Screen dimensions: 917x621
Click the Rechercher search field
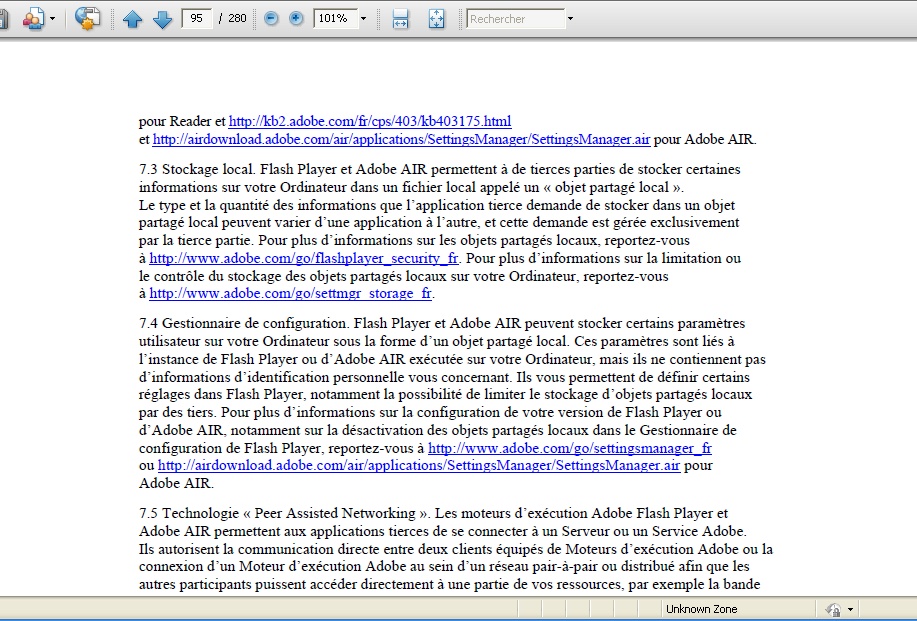click(x=515, y=19)
